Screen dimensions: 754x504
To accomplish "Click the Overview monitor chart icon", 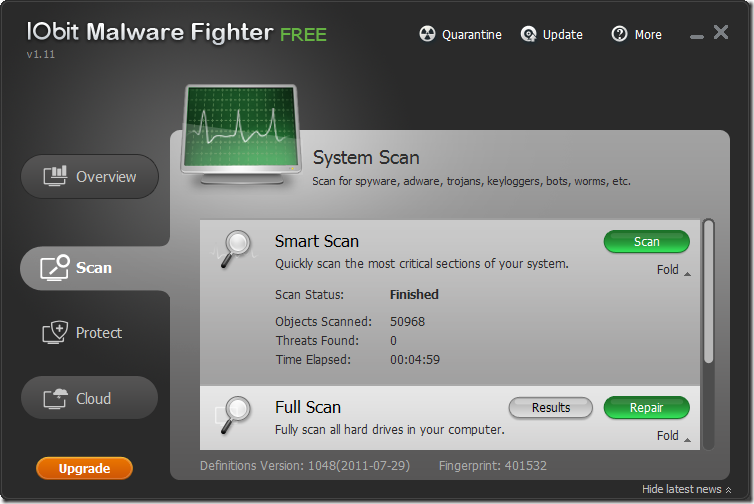I will (x=55, y=177).
